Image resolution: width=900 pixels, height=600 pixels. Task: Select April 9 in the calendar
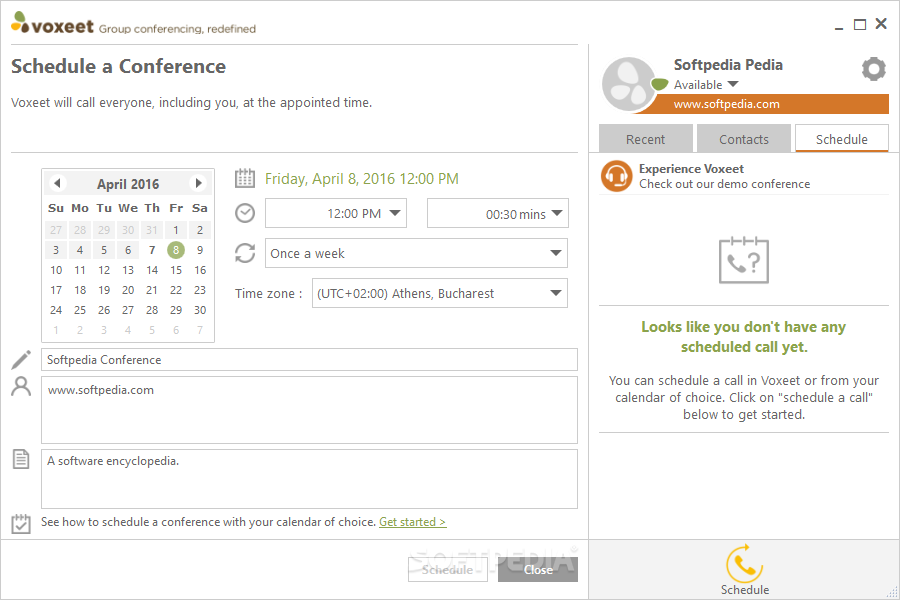[200, 250]
